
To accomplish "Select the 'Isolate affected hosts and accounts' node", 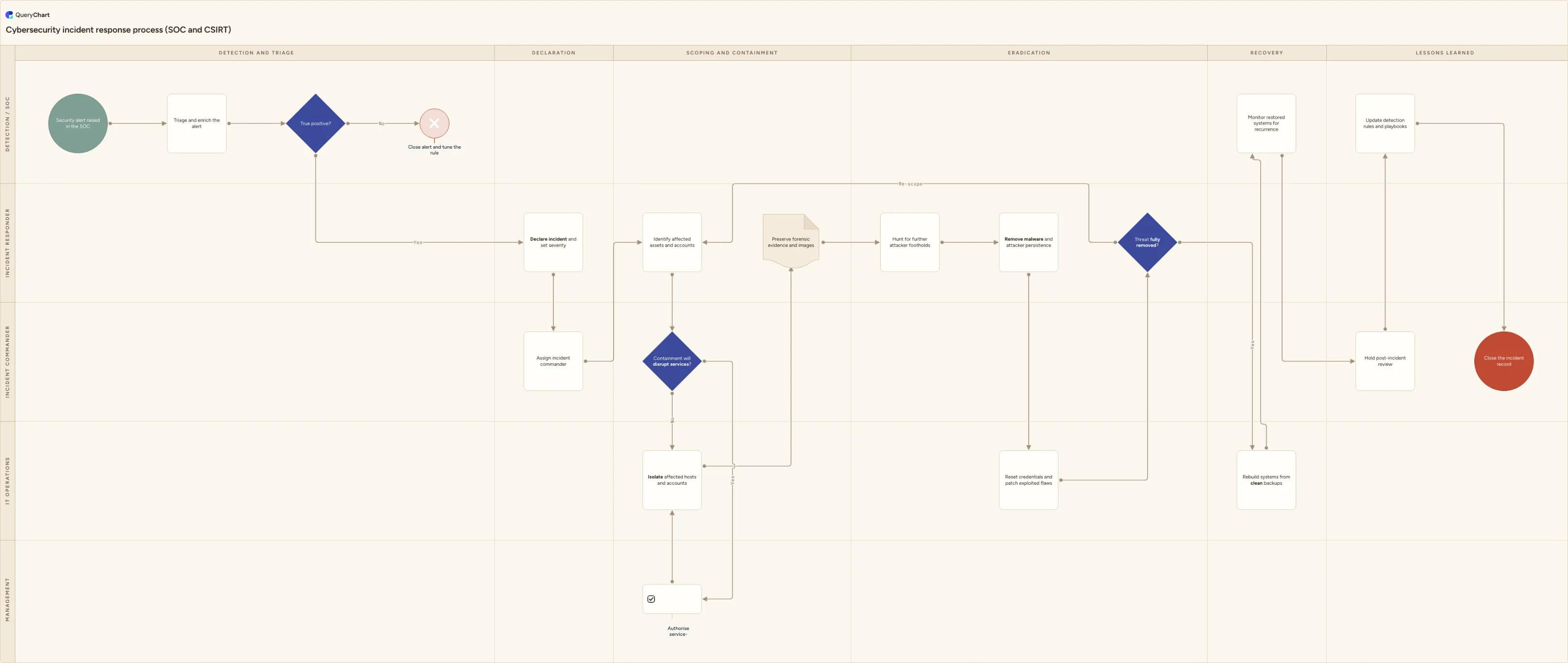I will (672, 480).
